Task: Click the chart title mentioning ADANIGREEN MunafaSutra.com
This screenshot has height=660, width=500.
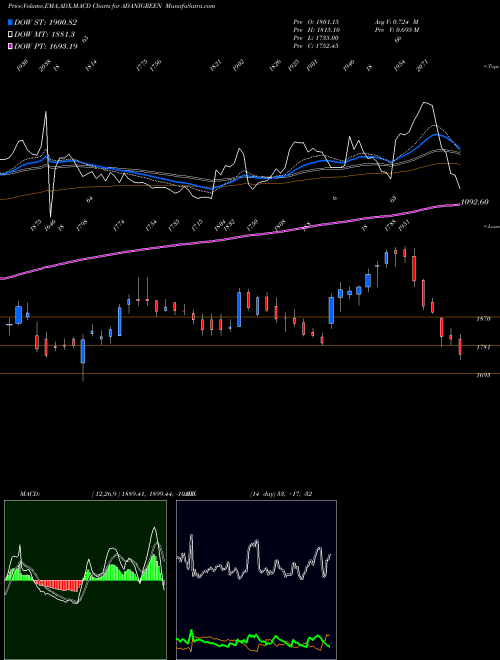Action: pyautogui.click(x=112, y=6)
